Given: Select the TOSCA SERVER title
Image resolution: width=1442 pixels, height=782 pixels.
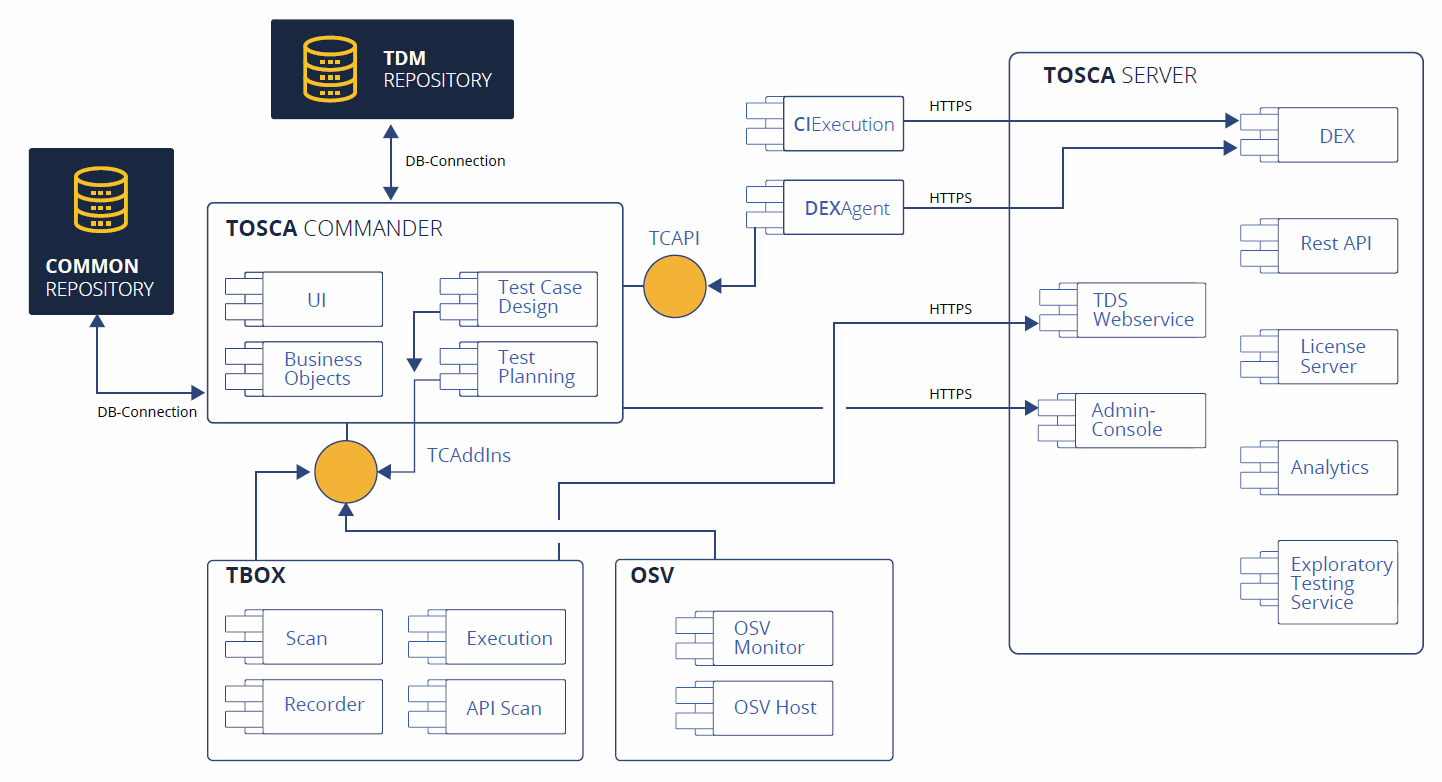Looking at the screenshot, I should [x=1120, y=75].
